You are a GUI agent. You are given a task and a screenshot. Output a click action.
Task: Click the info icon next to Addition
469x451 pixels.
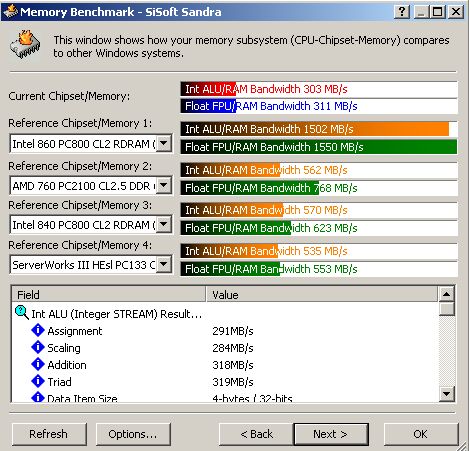point(38,364)
